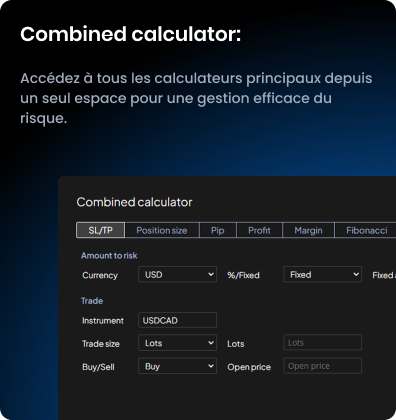396x420 pixels.
Task: Click the Combined calculator panel title
Action: [134, 202]
